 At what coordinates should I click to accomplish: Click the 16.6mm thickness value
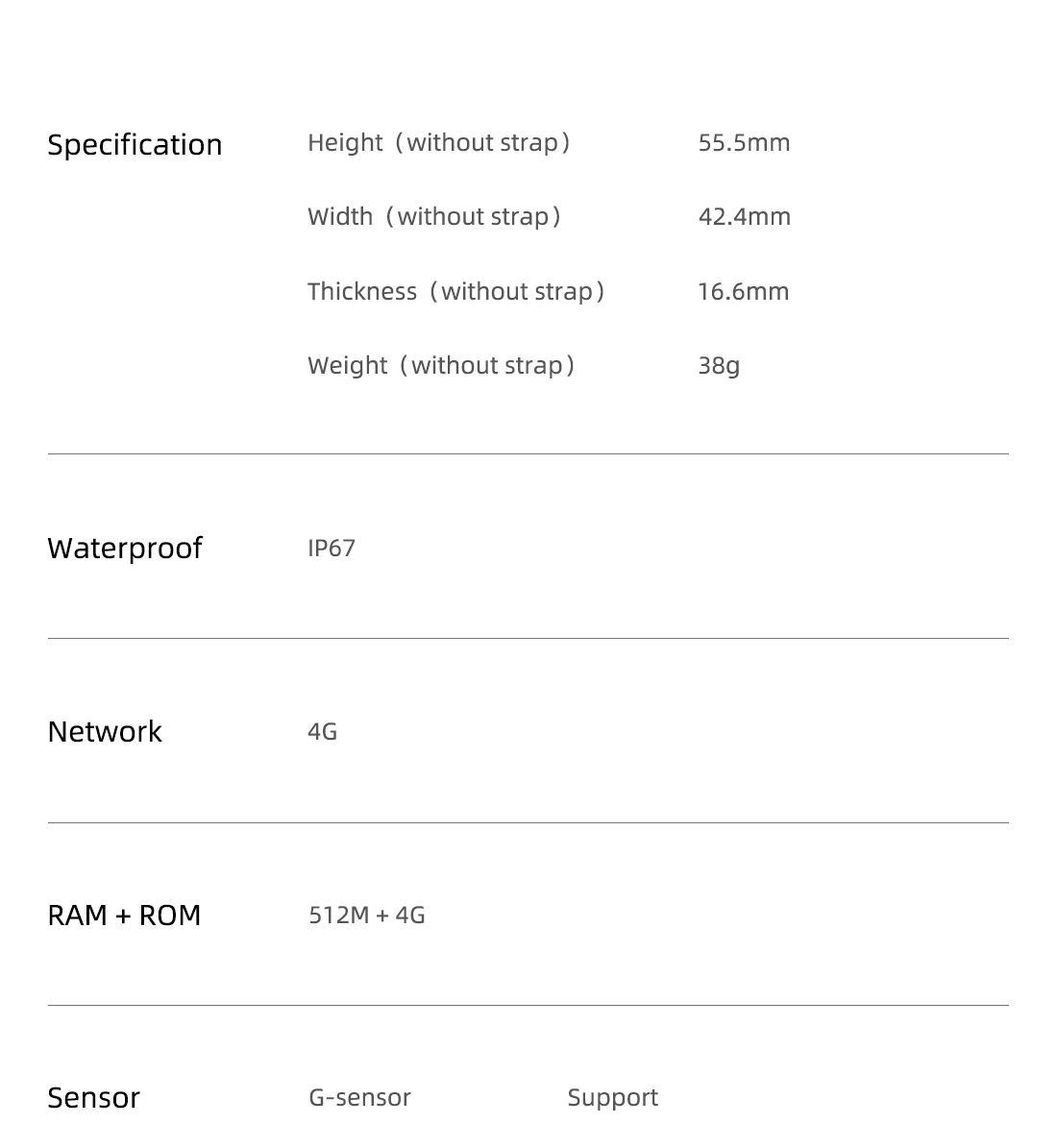click(744, 291)
